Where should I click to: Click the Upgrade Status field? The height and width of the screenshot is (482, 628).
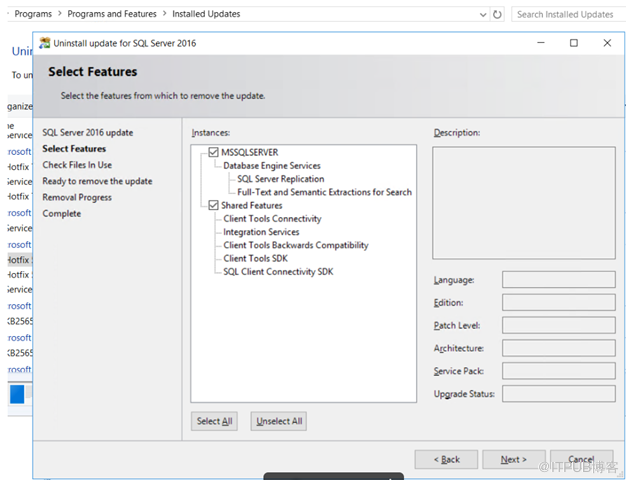[559, 393]
